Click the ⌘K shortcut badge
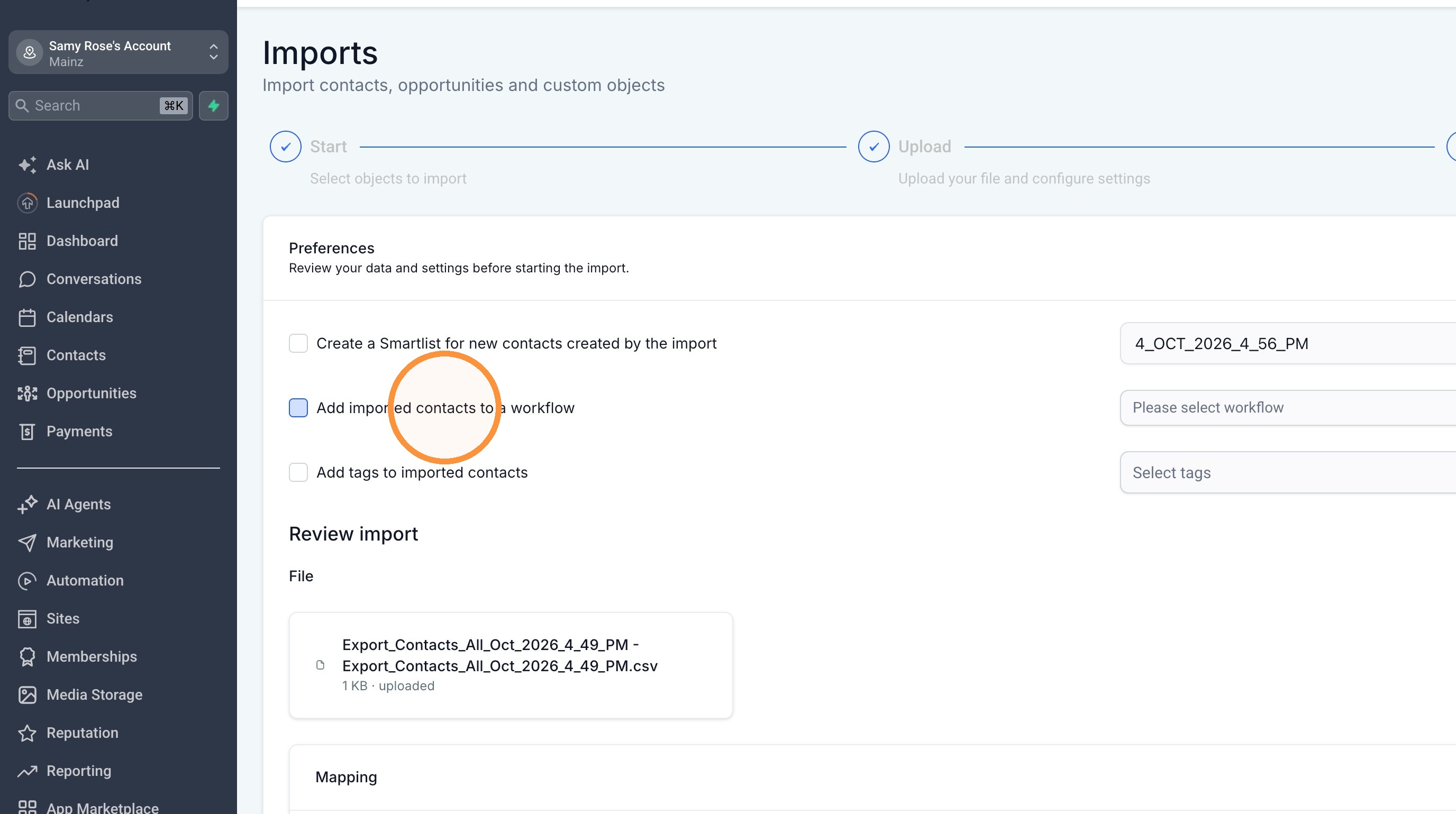 click(174, 106)
